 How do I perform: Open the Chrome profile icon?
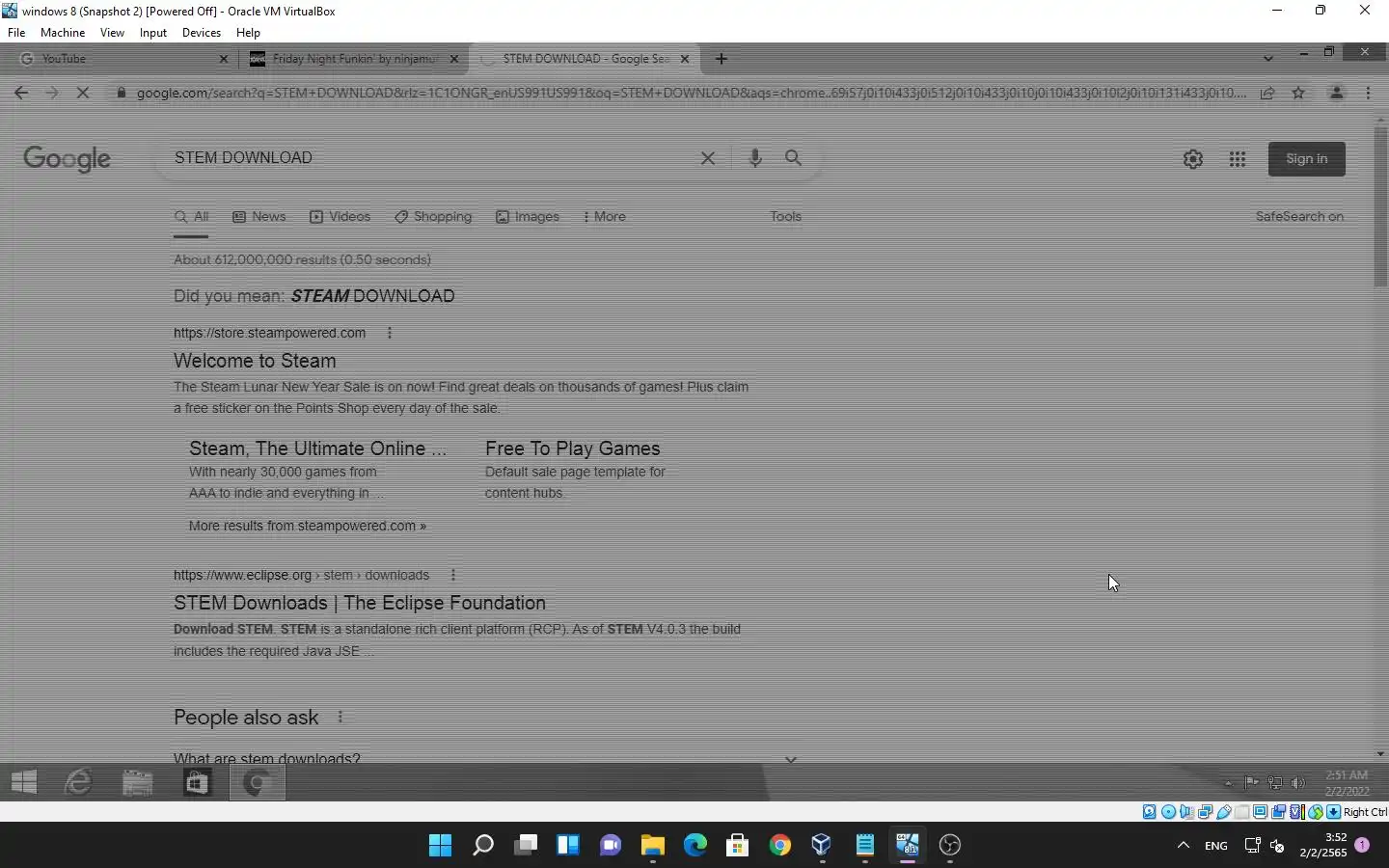pyautogui.click(x=1336, y=93)
